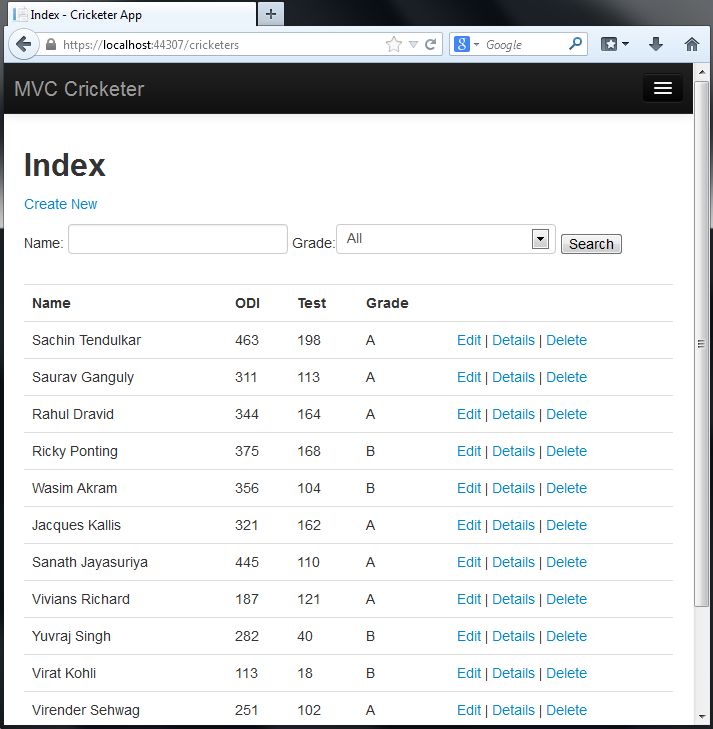
Task: Delete Saurav Ganguly's record
Action: pyautogui.click(x=566, y=377)
